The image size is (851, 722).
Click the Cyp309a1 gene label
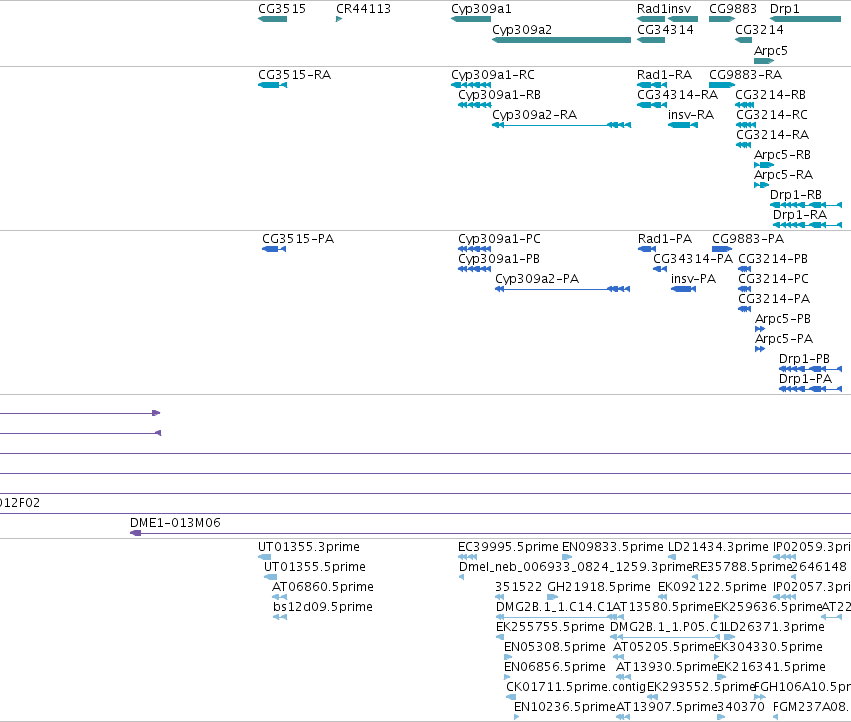point(481,9)
